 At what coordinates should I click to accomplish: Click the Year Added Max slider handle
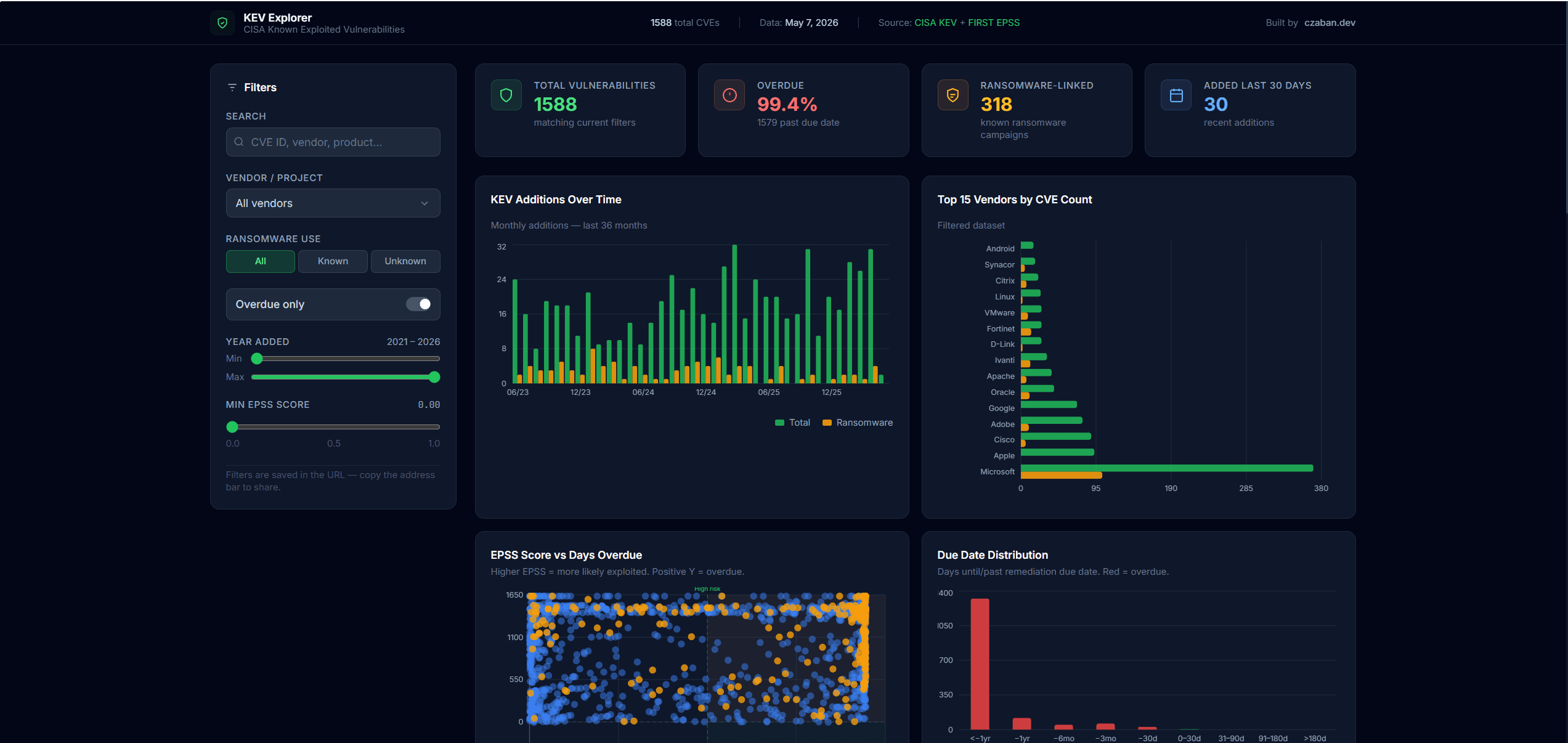[x=434, y=377]
